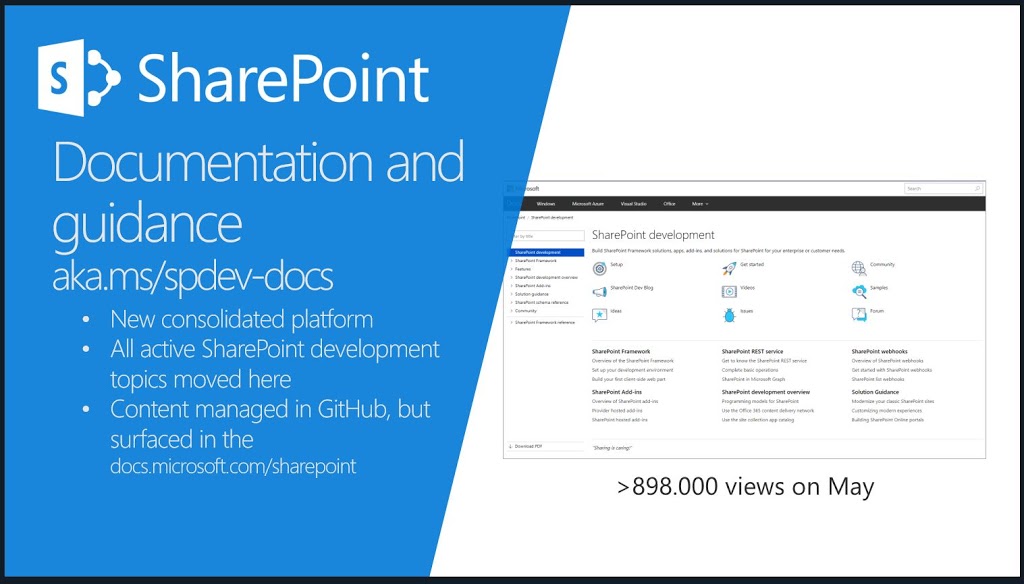Viewport: 1024px width, 584px height.
Task: Open the Community globe icon
Action: point(859,268)
